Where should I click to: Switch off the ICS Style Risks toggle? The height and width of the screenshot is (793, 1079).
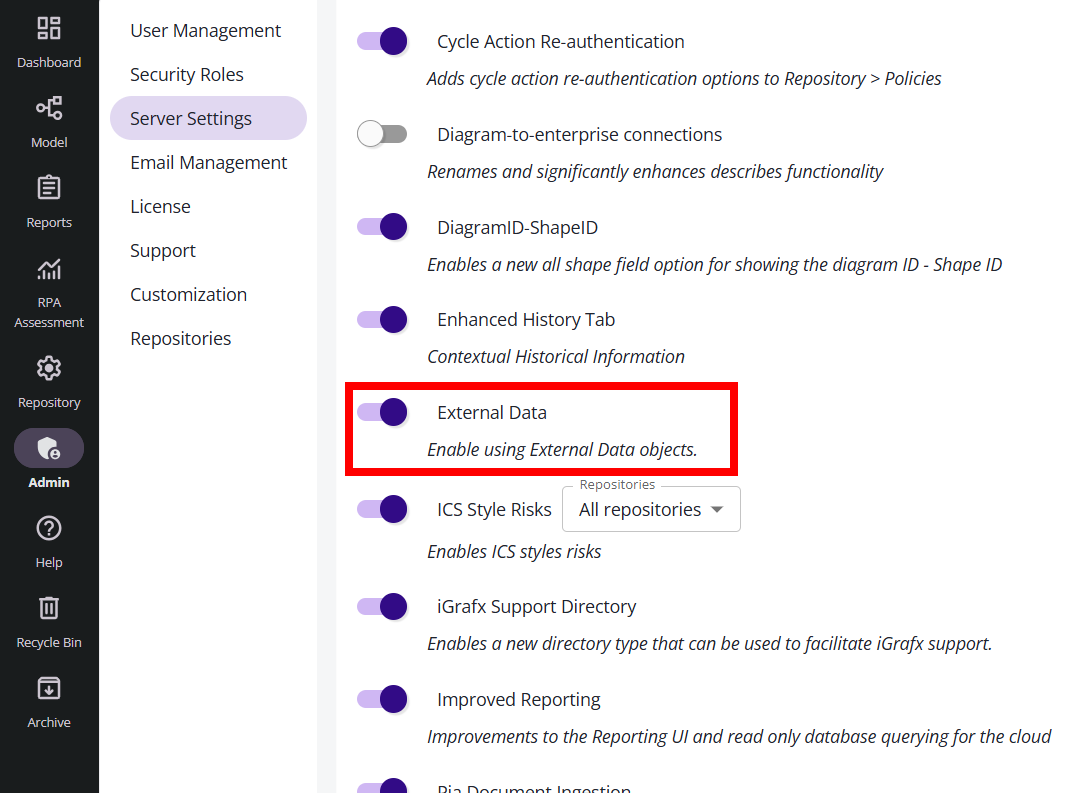pyautogui.click(x=382, y=509)
